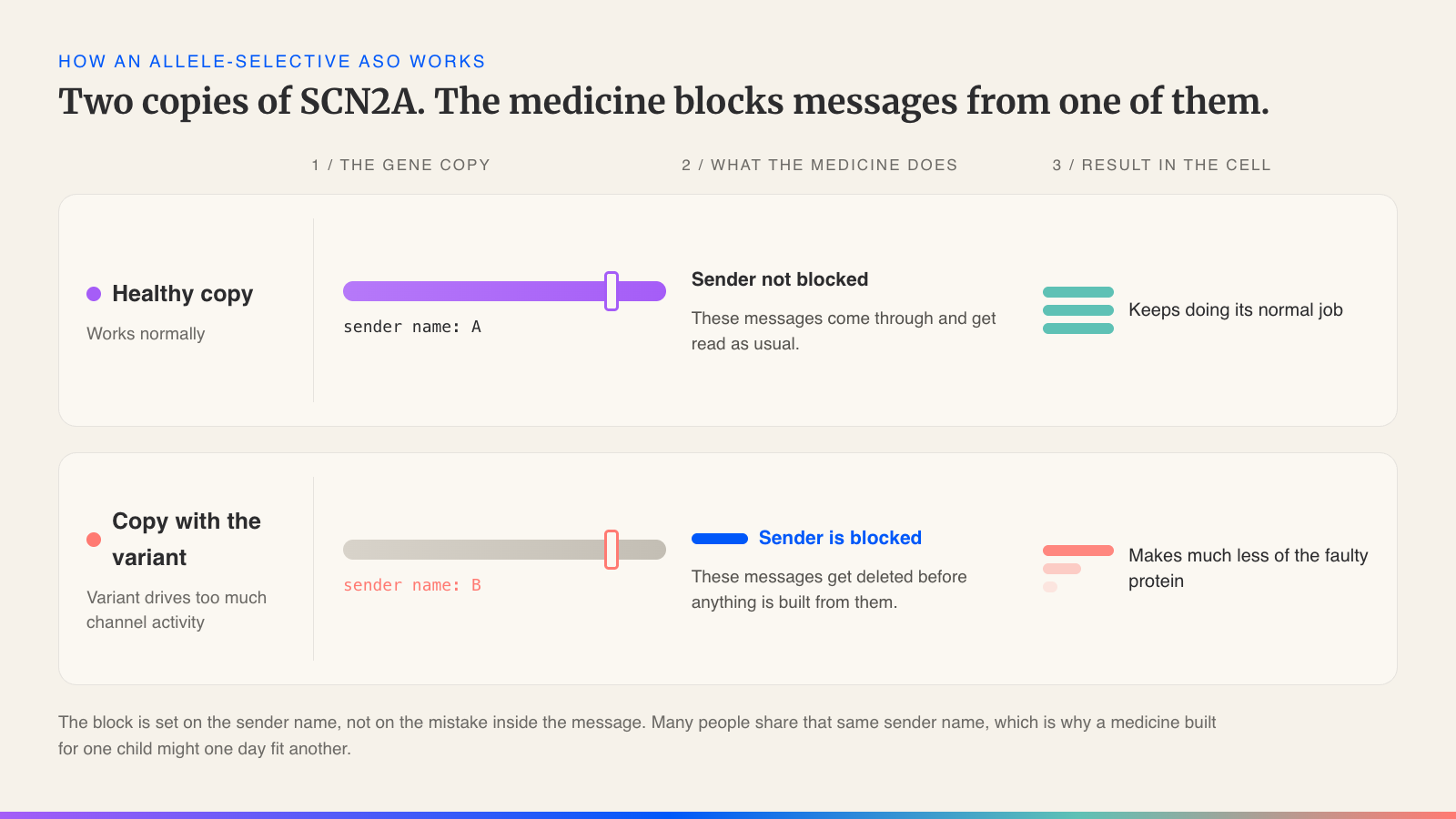This screenshot has width=1456, height=819.
Task: Click the faded coral bars icon
Action: [1078, 569]
